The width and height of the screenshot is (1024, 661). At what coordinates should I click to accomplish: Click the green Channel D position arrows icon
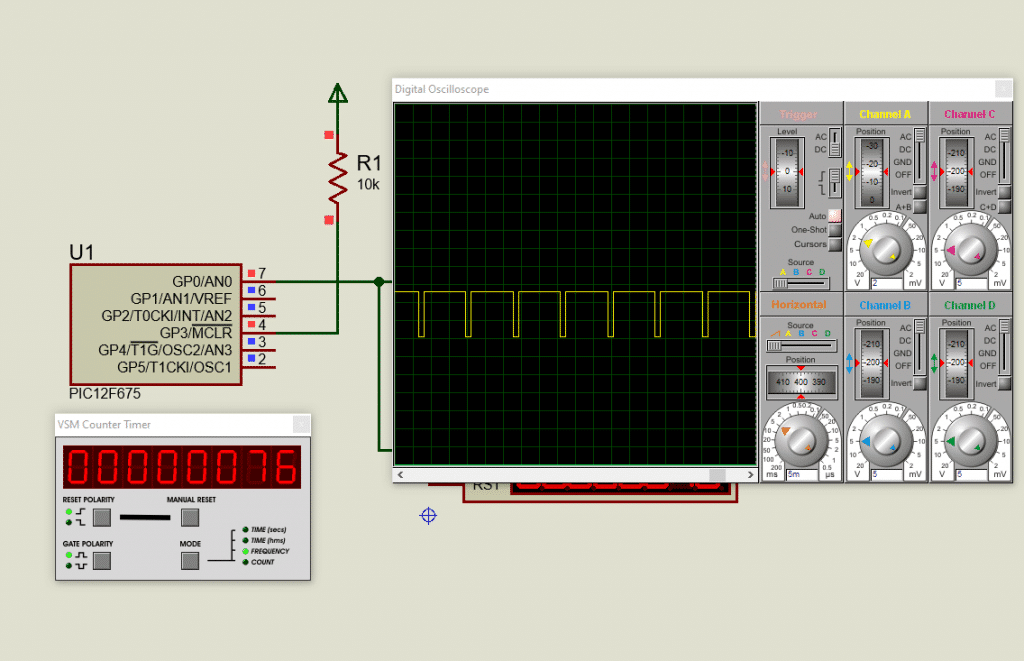(935, 363)
